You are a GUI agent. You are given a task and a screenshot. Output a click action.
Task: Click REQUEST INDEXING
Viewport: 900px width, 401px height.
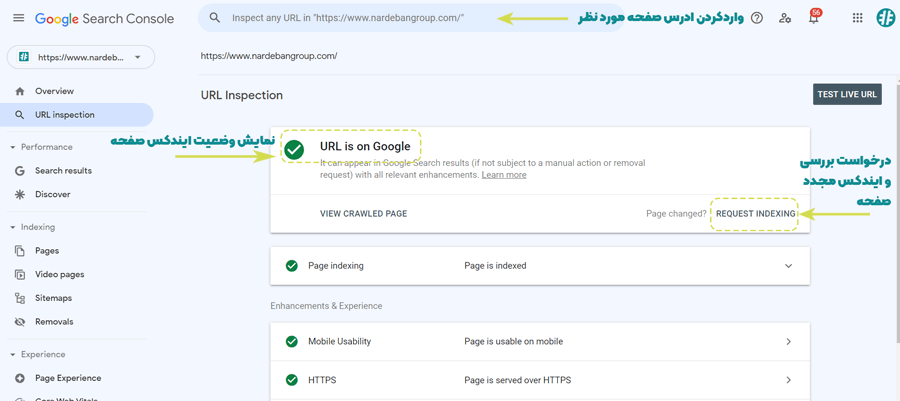755,213
